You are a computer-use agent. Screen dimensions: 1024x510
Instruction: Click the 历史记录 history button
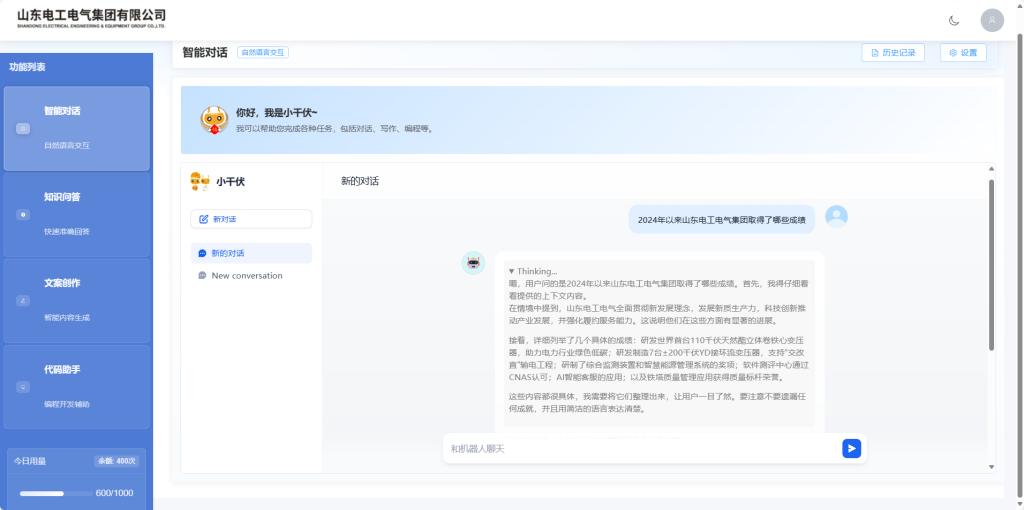pyautogui.click(x=893, y=53)
